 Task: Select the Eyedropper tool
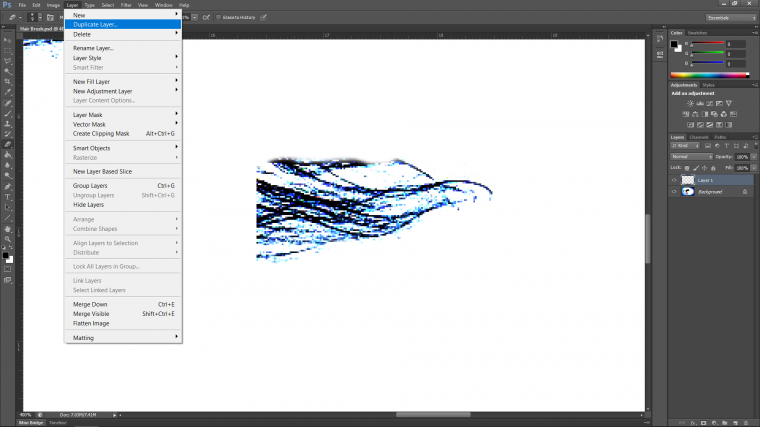point(8,92)
